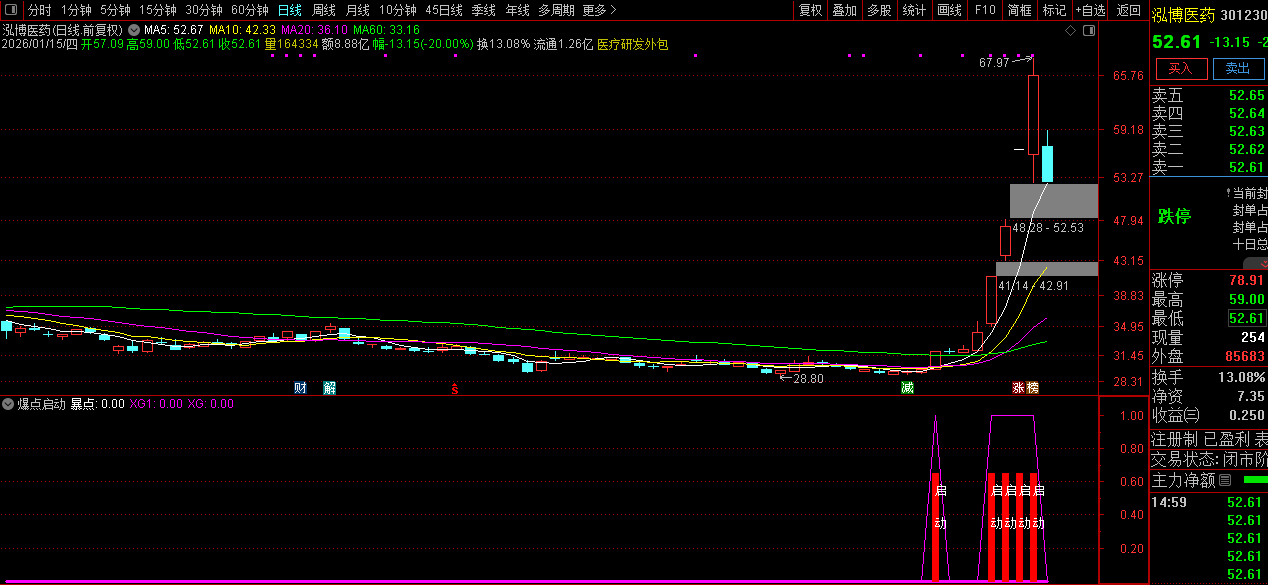Switch to 月线 monthly chart
The image size is (1268, 585).
point(357,10)
